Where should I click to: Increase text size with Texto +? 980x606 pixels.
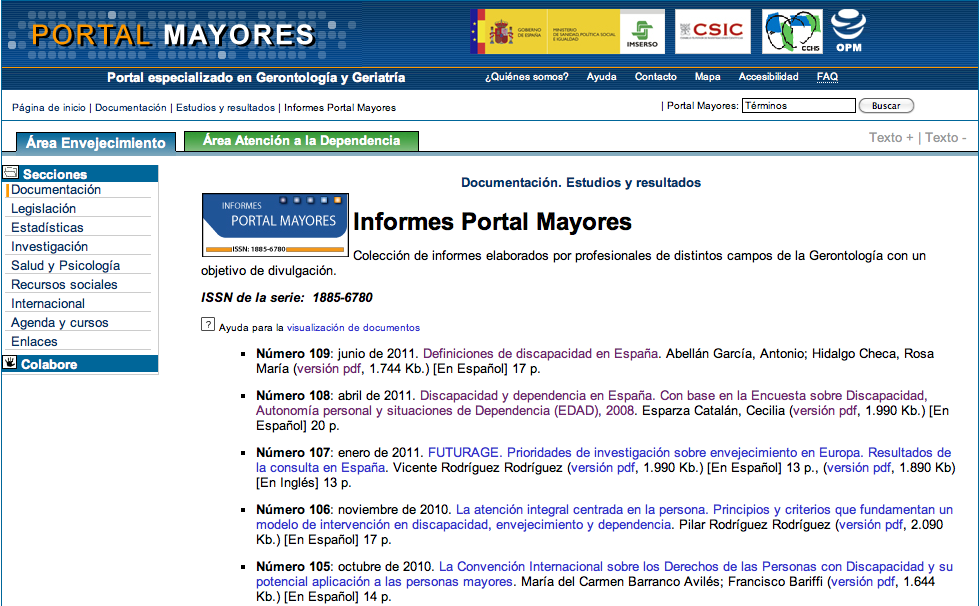pyautogui.click(x=891, y=137)
